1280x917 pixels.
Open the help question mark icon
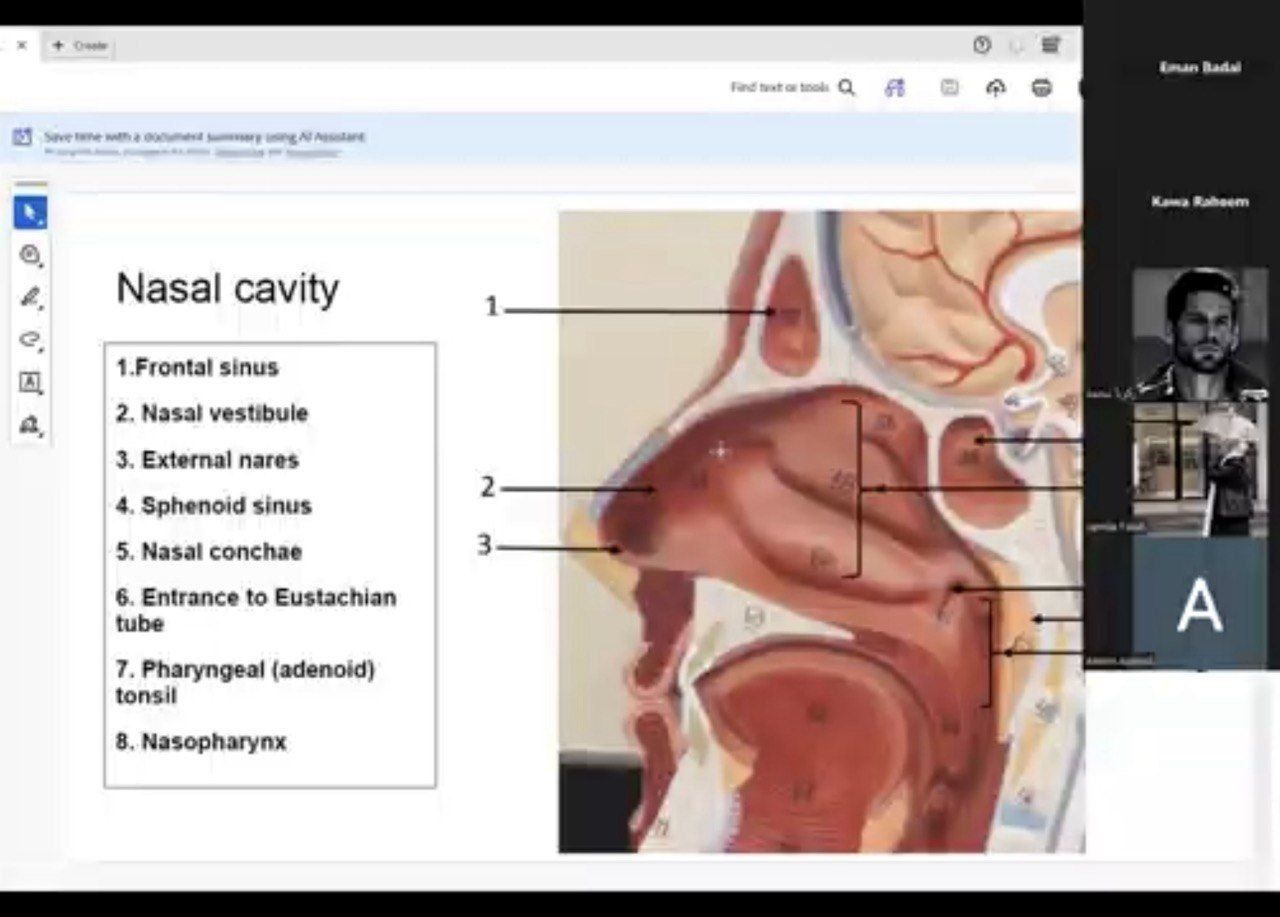(x=982, y=45)
